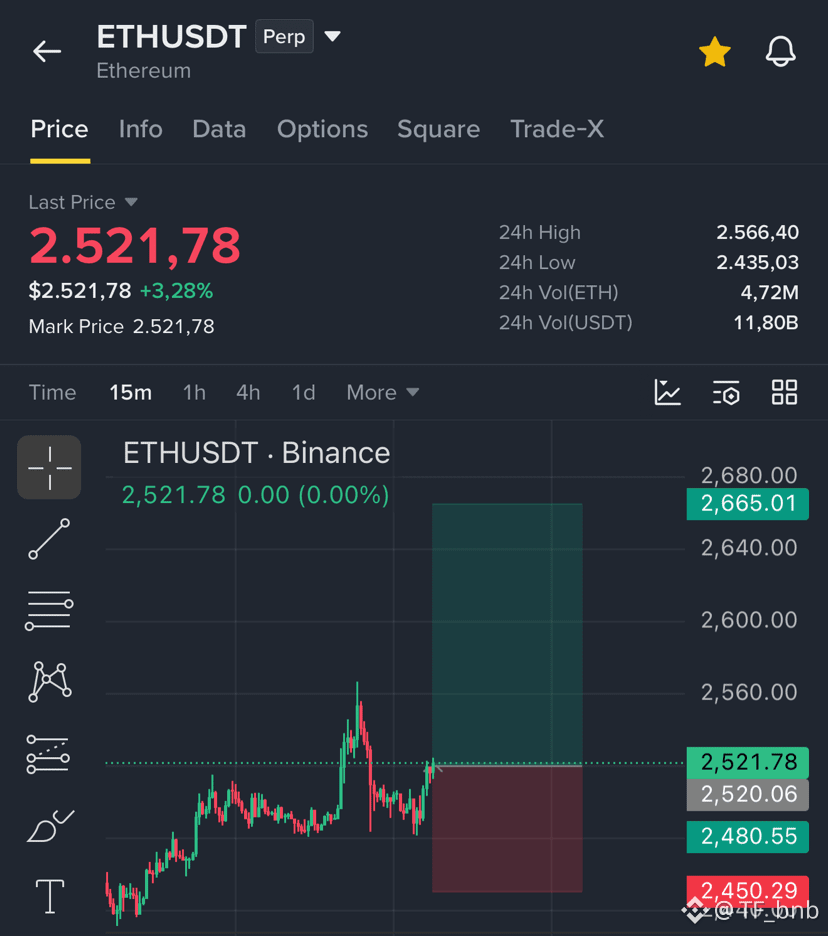
Task: Click the red stop-loss zone rectangle
Action: 507,829
